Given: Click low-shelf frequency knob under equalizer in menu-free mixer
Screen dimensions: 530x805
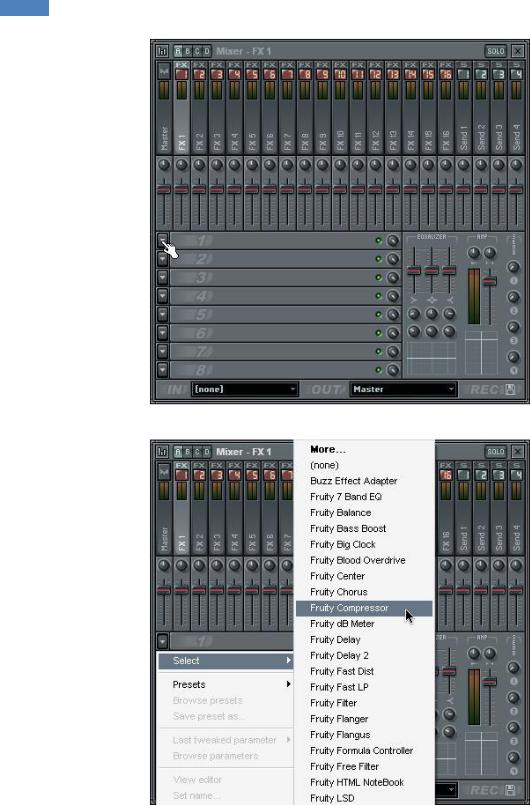Looking at the screenshot, I should tap(413, 314).
